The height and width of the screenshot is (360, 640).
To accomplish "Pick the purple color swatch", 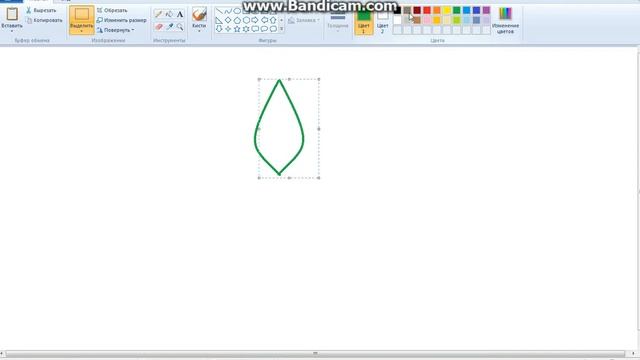I will click(486, 10).
